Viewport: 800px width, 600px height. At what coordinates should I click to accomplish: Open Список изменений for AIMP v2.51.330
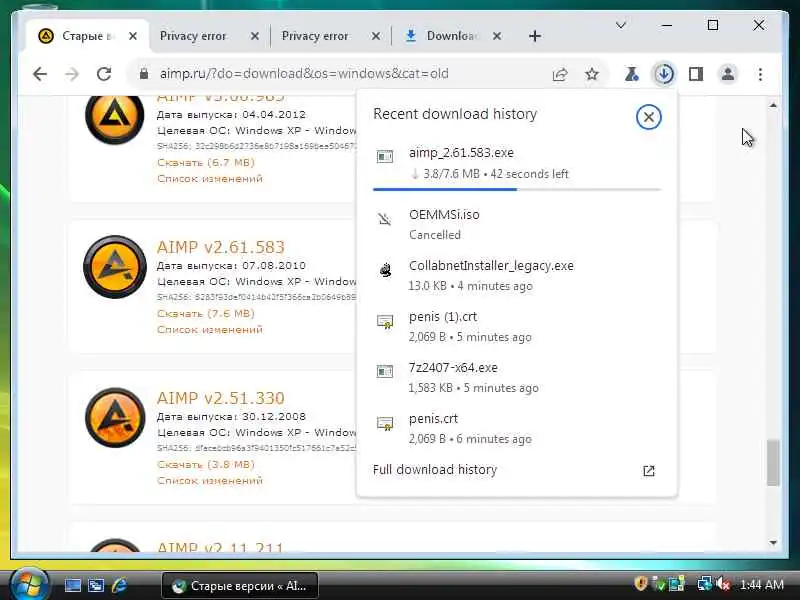(x=210, y=481)
